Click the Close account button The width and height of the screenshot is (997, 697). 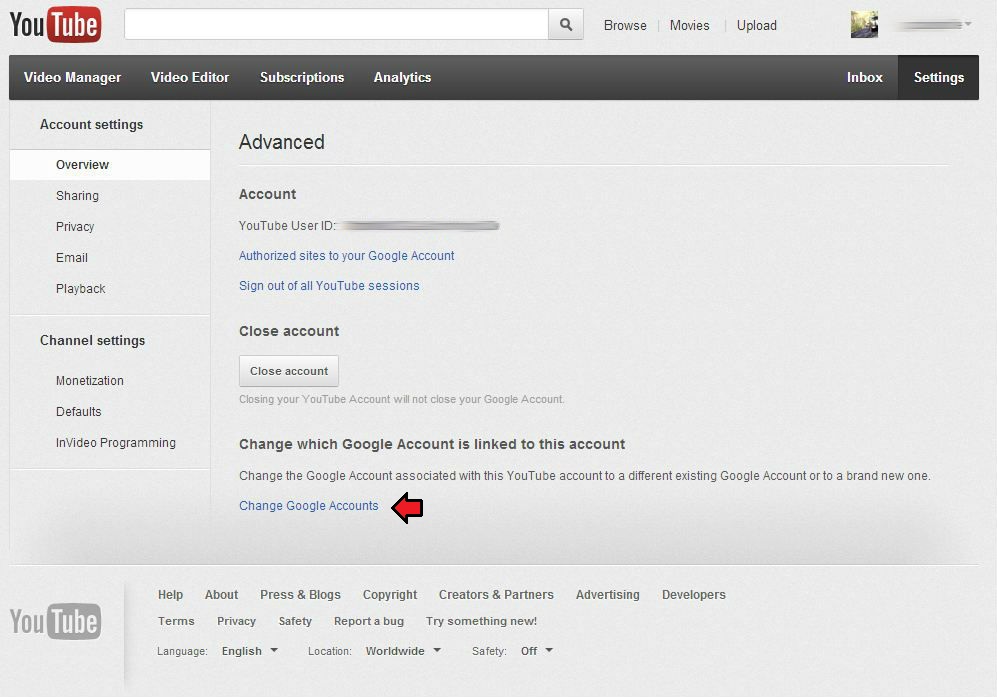point(289,371)
